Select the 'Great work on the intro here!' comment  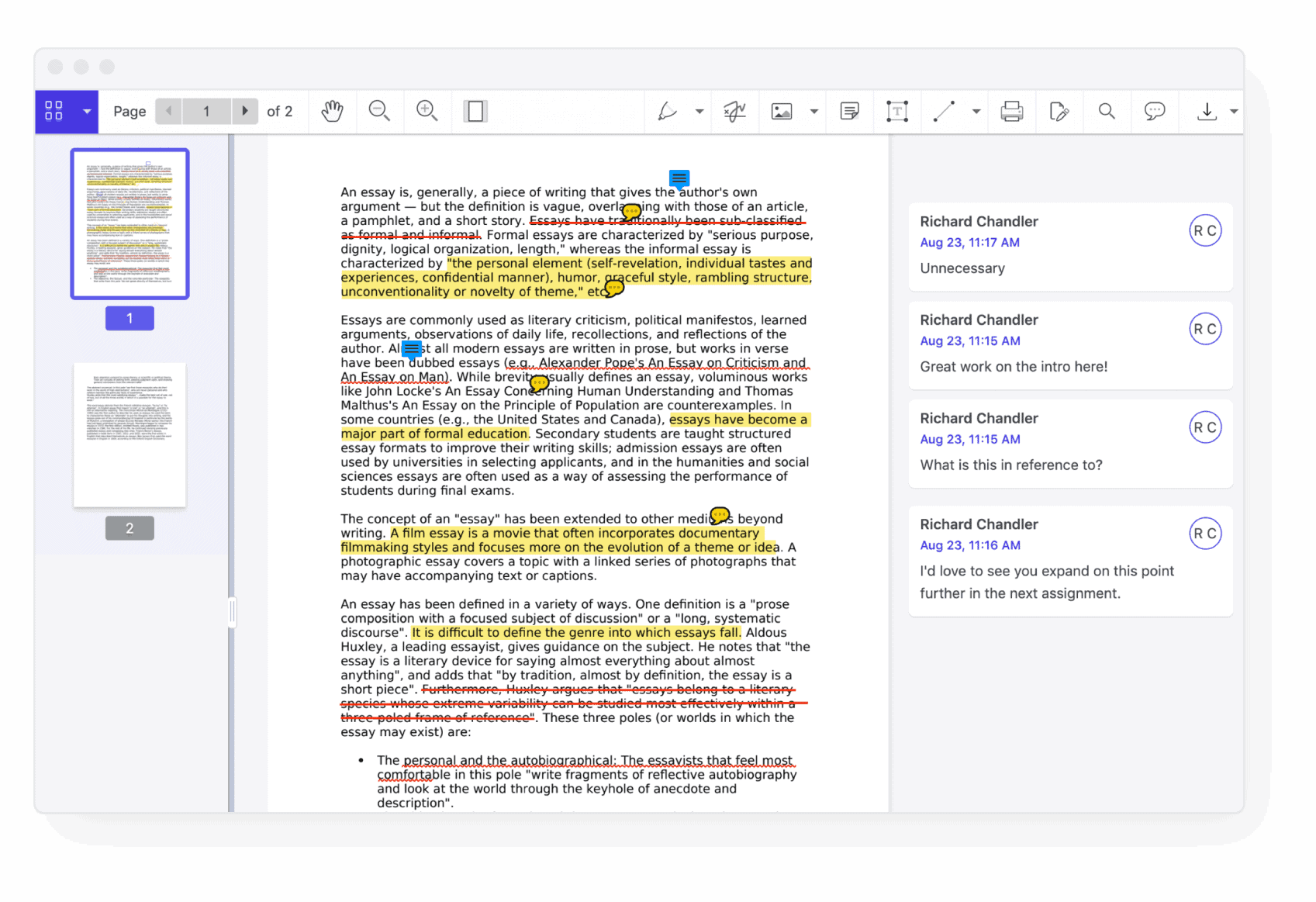point(1070,345)
